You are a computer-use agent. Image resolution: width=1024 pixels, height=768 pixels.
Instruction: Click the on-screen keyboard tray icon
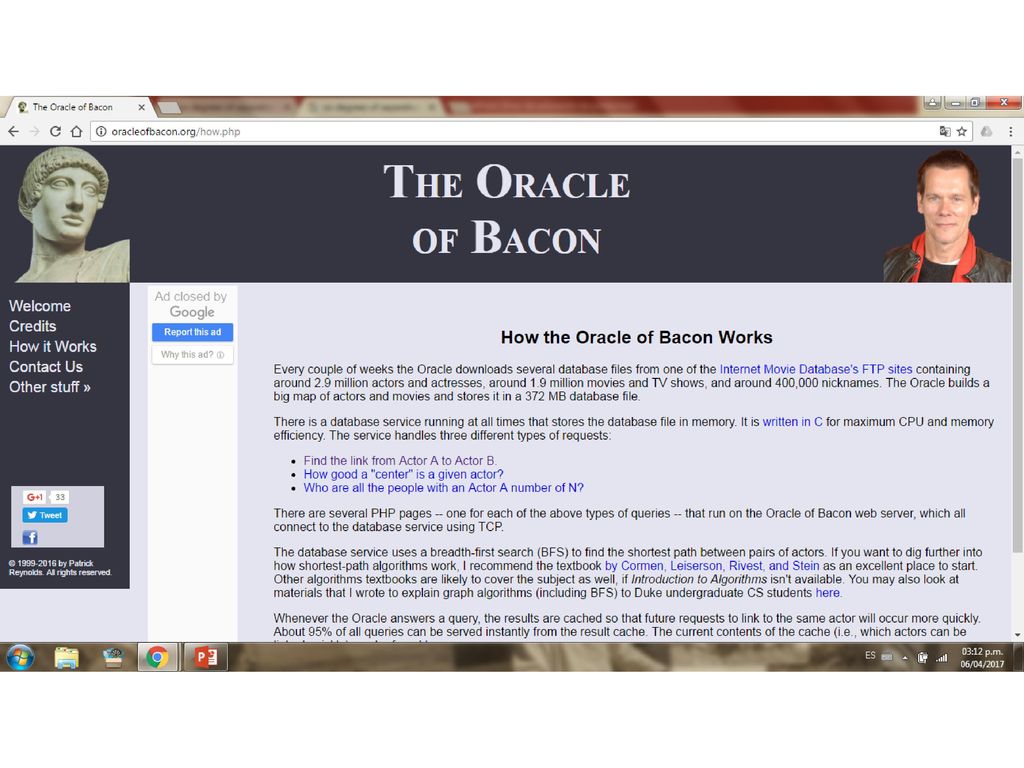(887, 657)
